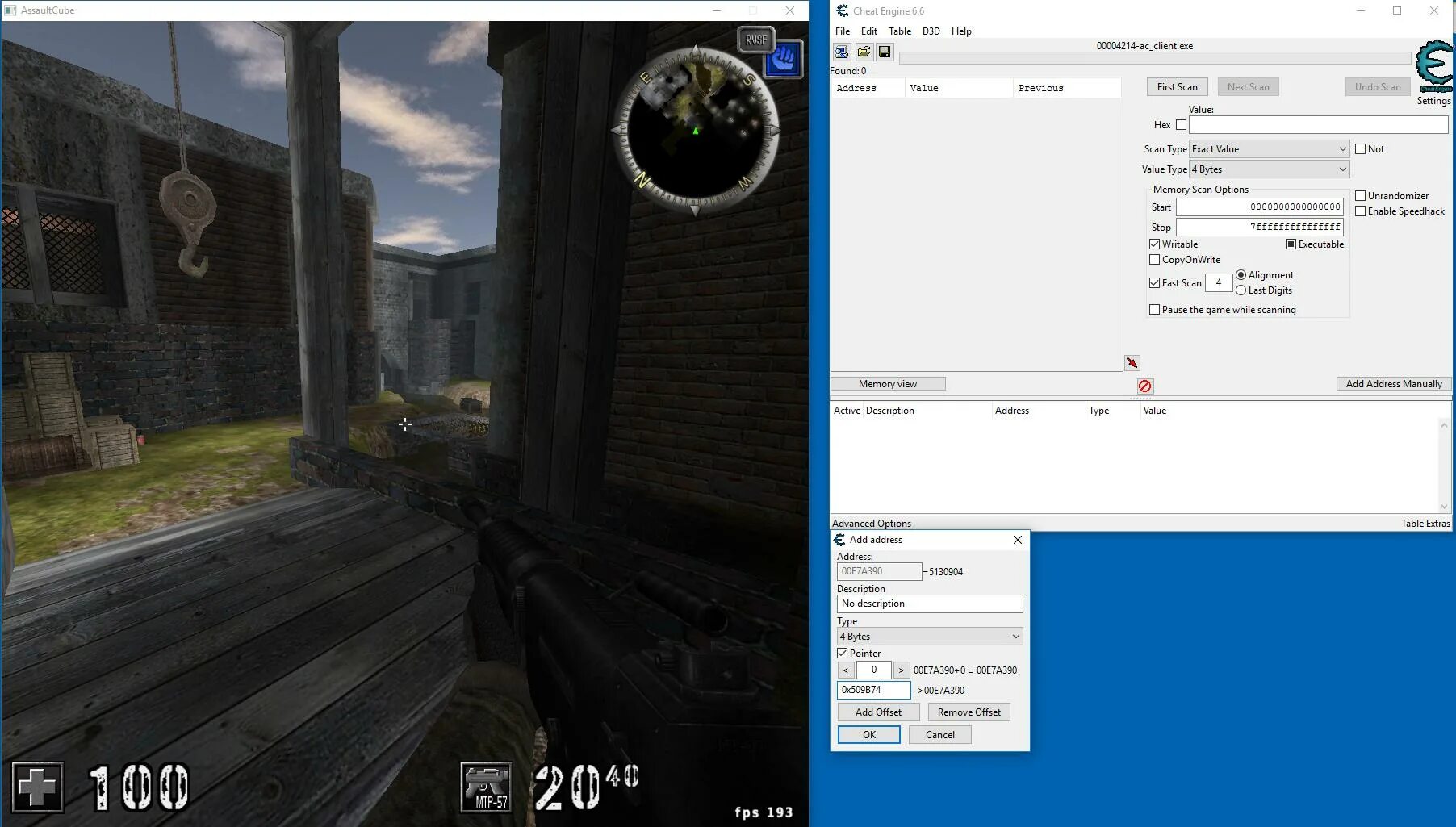Open the Value Type dropdown

pyautogui.click(x=1269, y=169)
